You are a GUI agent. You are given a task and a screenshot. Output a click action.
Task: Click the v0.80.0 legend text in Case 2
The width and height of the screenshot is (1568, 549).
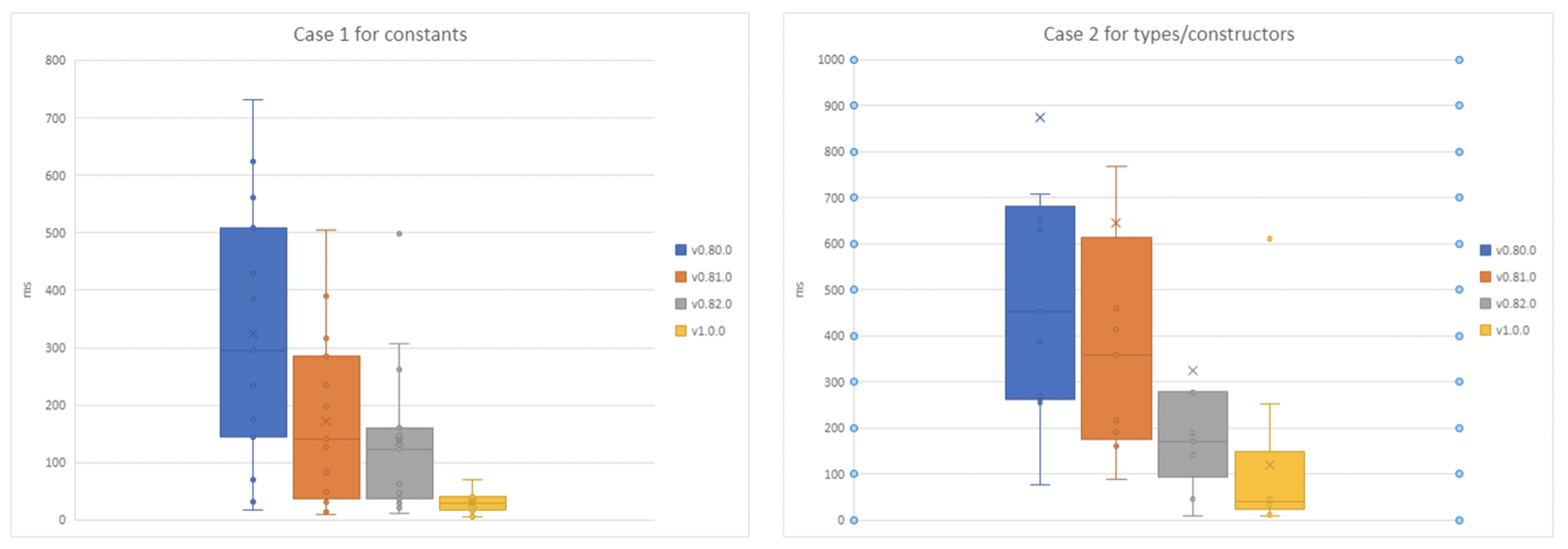(1516, 251)
